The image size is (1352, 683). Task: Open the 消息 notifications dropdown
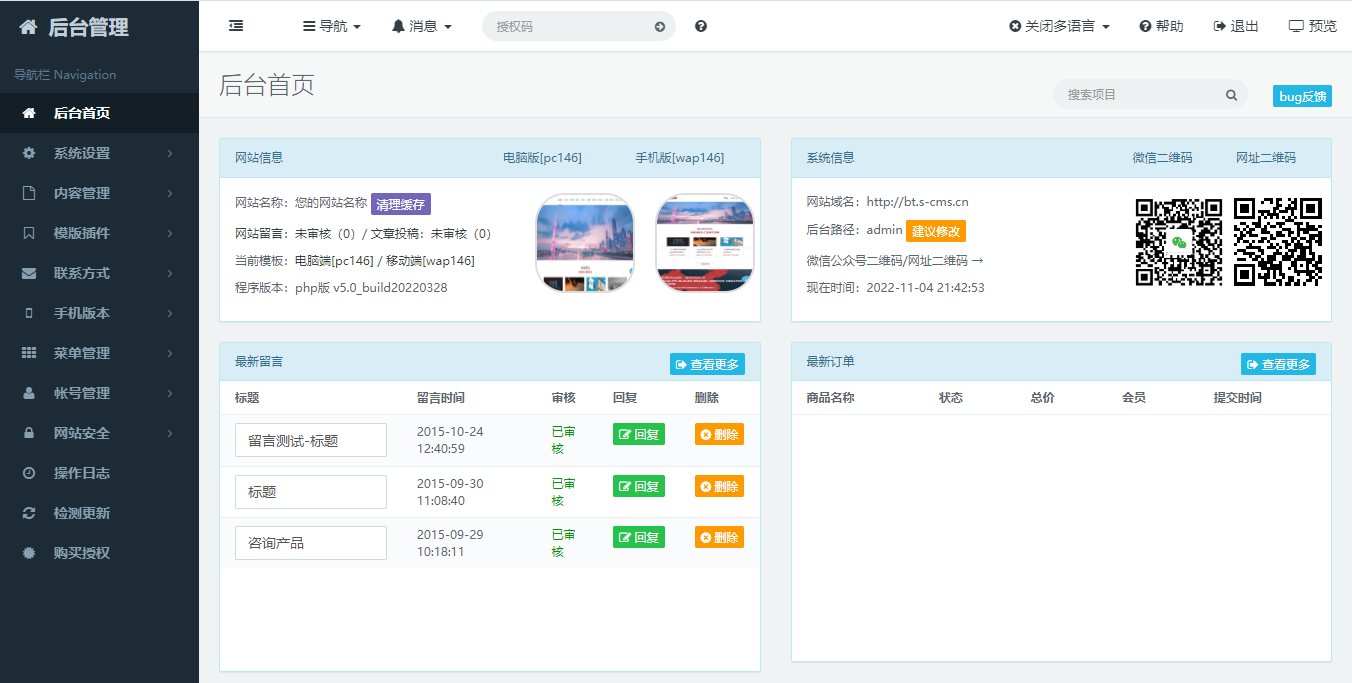pyautogui.click(x=422, y=26)
